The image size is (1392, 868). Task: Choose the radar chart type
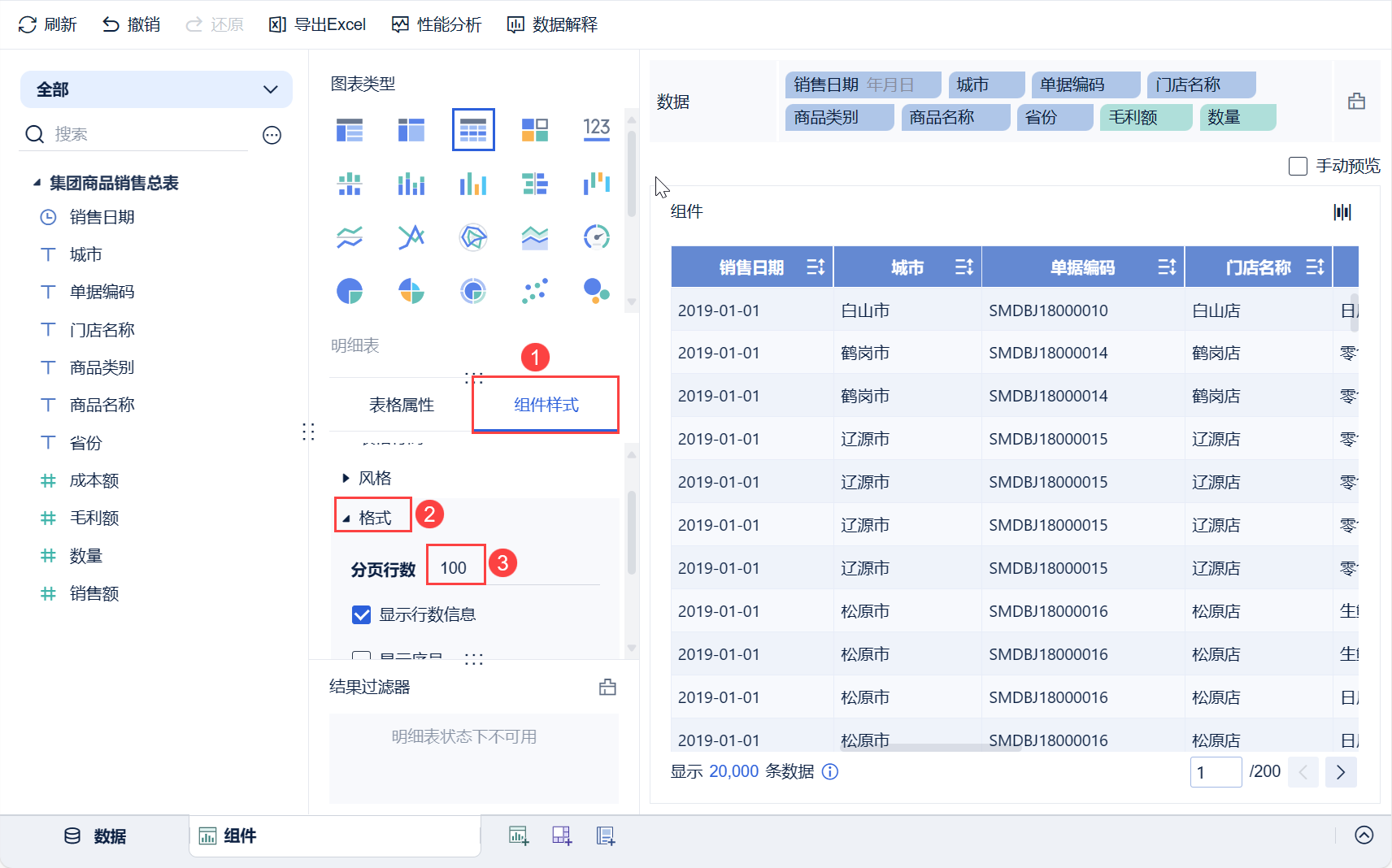point(473,237)
